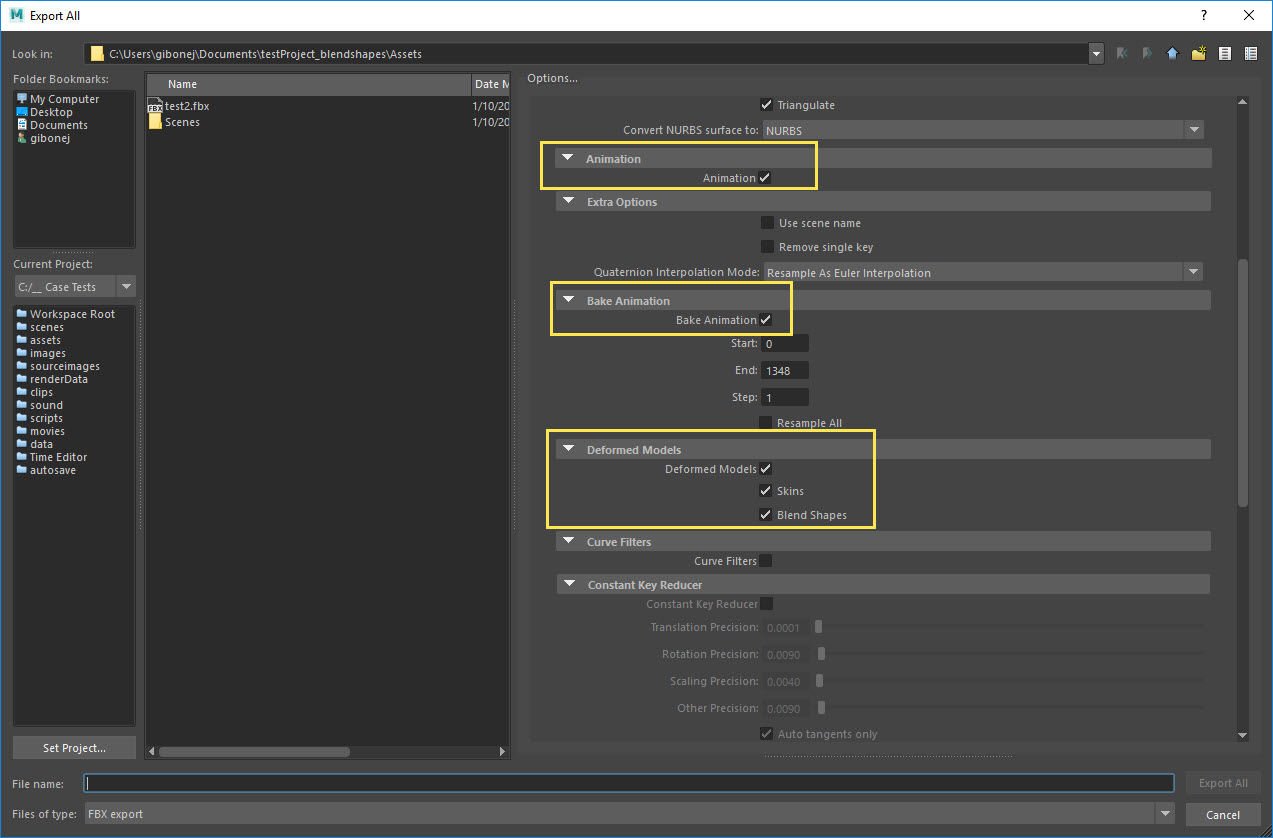Image resolution: width=1273 pixels, height=838 pixels.
Task: Open the Quaternion Interpolation Mode dropdown
Action: pos(1194,271)
